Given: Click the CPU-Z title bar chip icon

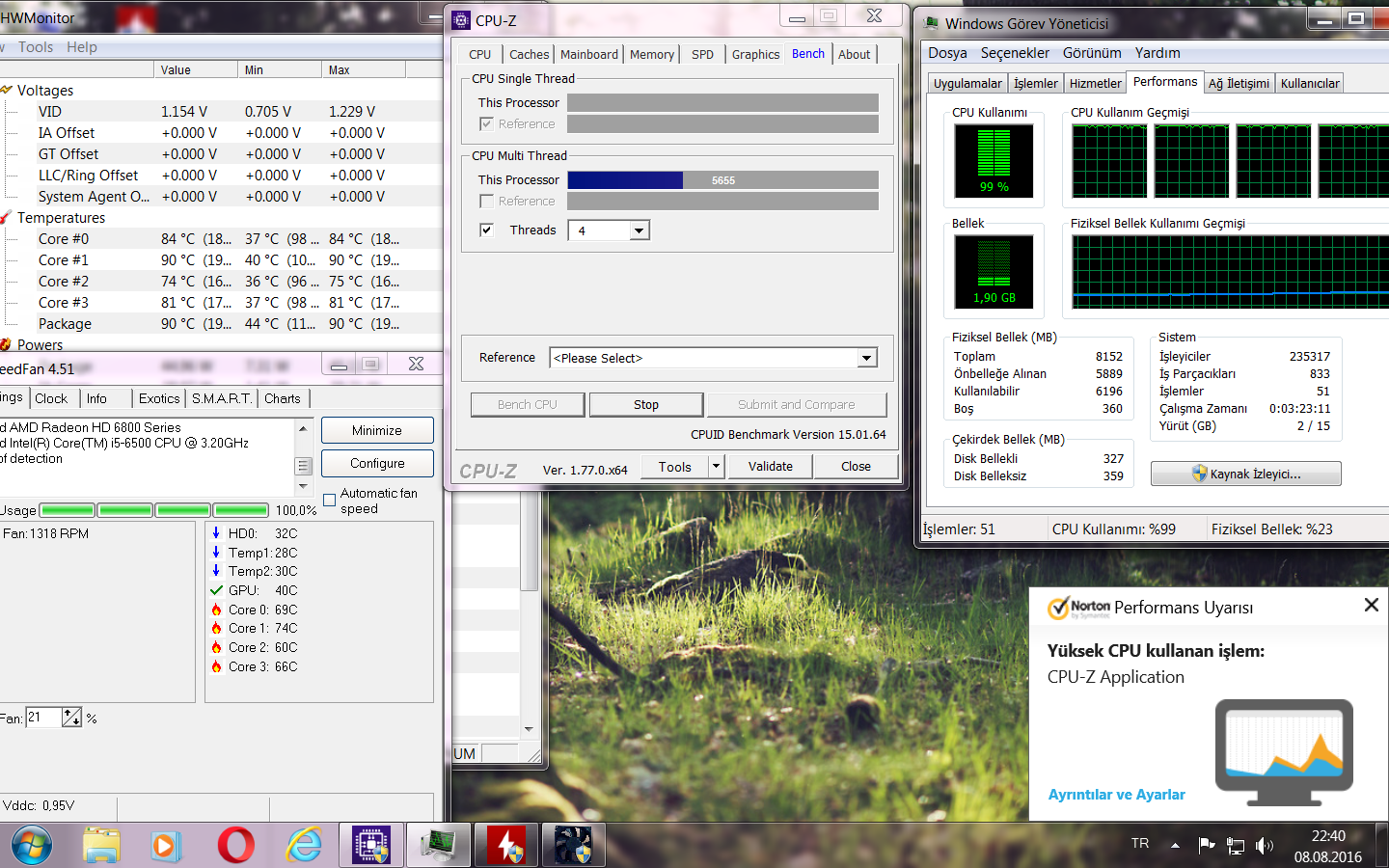Looking at the screenshot, I should click(461, 20).
